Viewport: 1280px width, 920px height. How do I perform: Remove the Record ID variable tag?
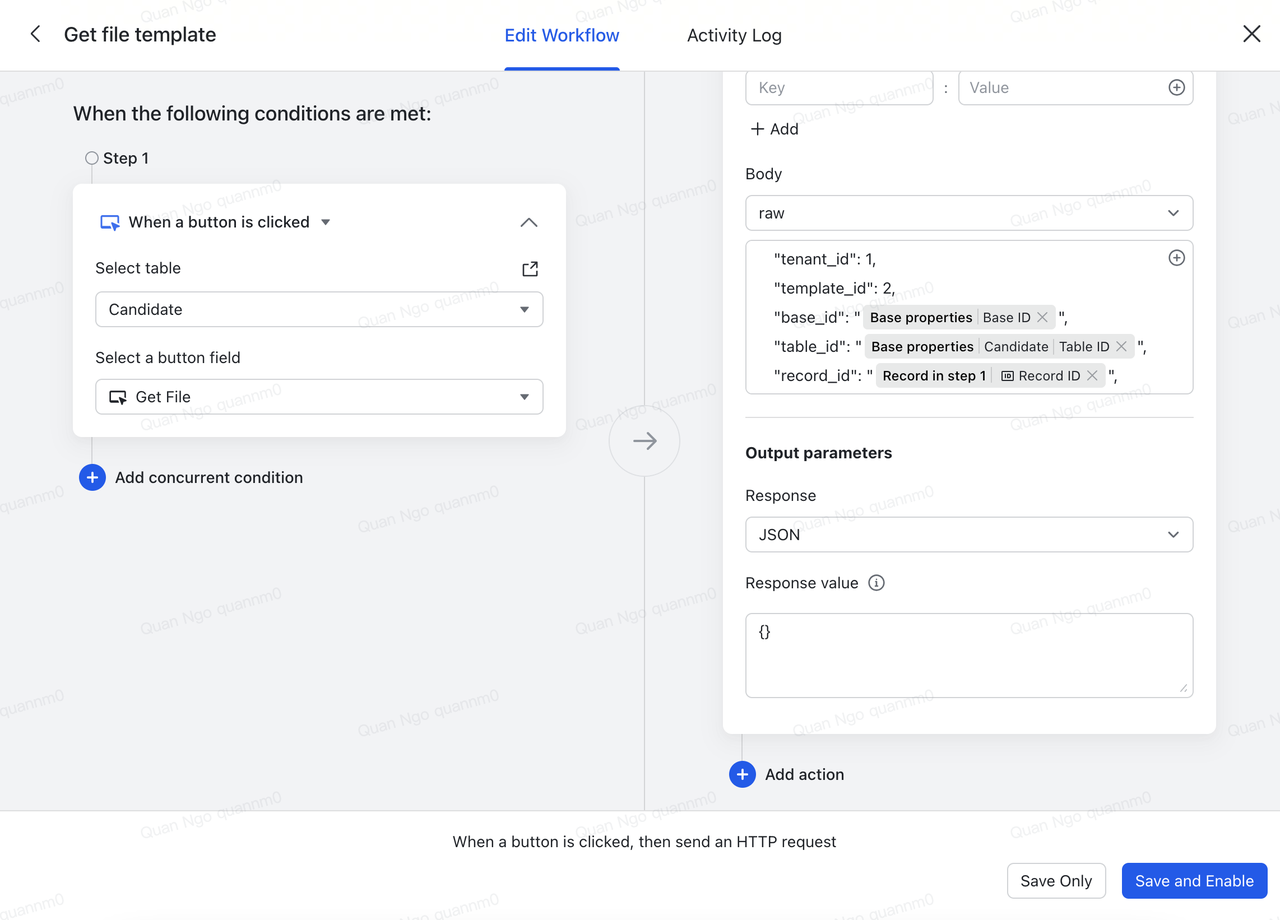pos(1092,375)
